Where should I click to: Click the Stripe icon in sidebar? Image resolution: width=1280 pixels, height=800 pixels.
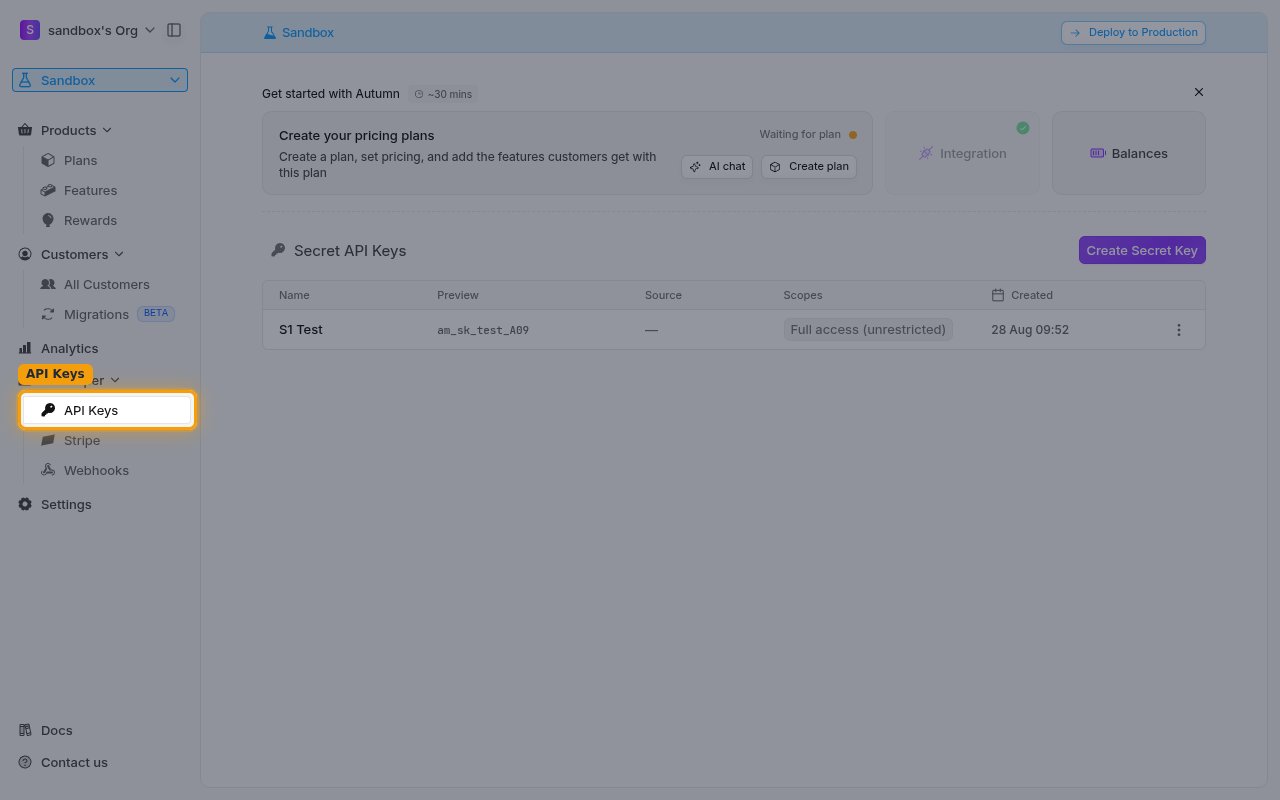pos(47,440)
